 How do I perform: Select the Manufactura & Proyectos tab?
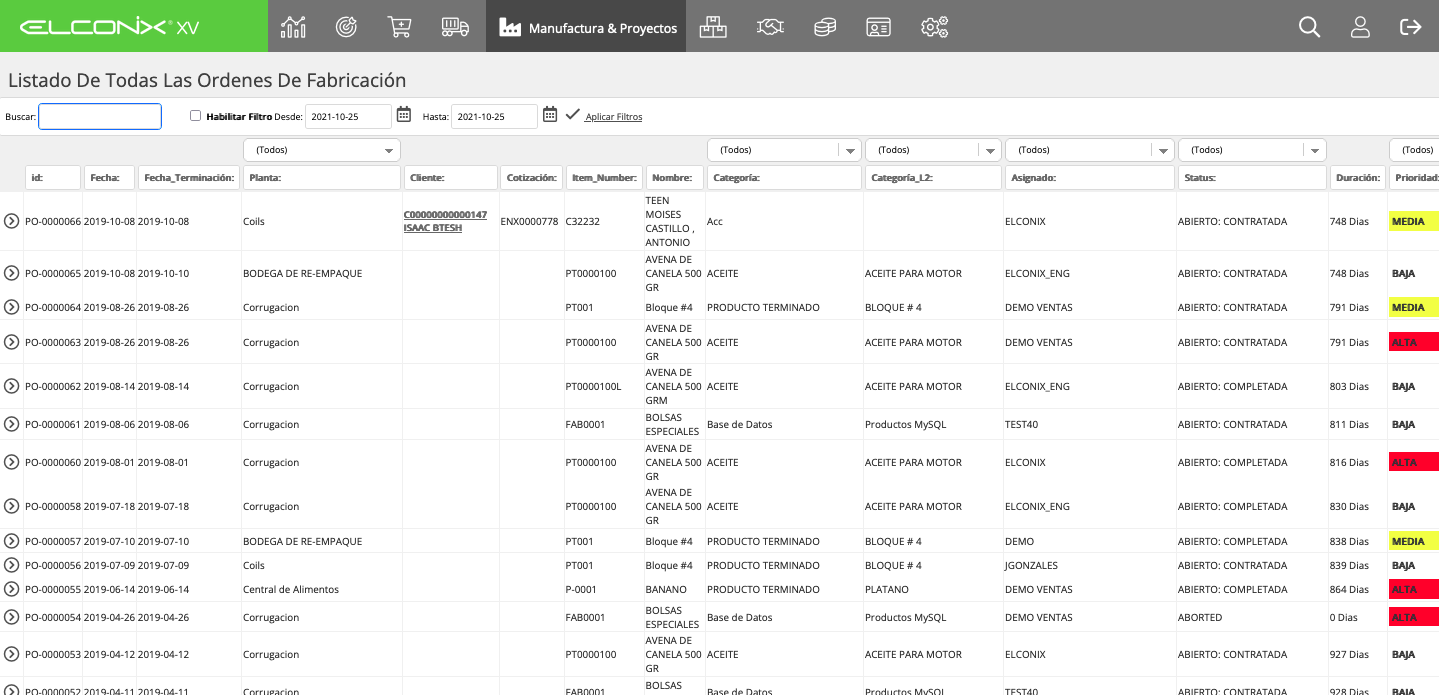[x=588, y=27]
